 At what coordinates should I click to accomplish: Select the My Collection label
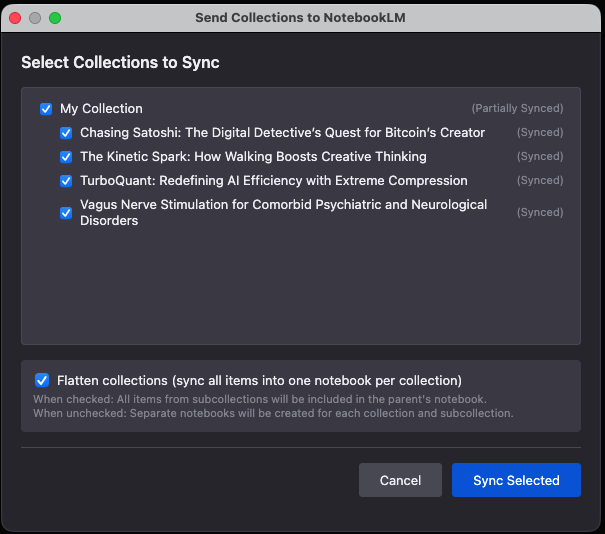101,109
